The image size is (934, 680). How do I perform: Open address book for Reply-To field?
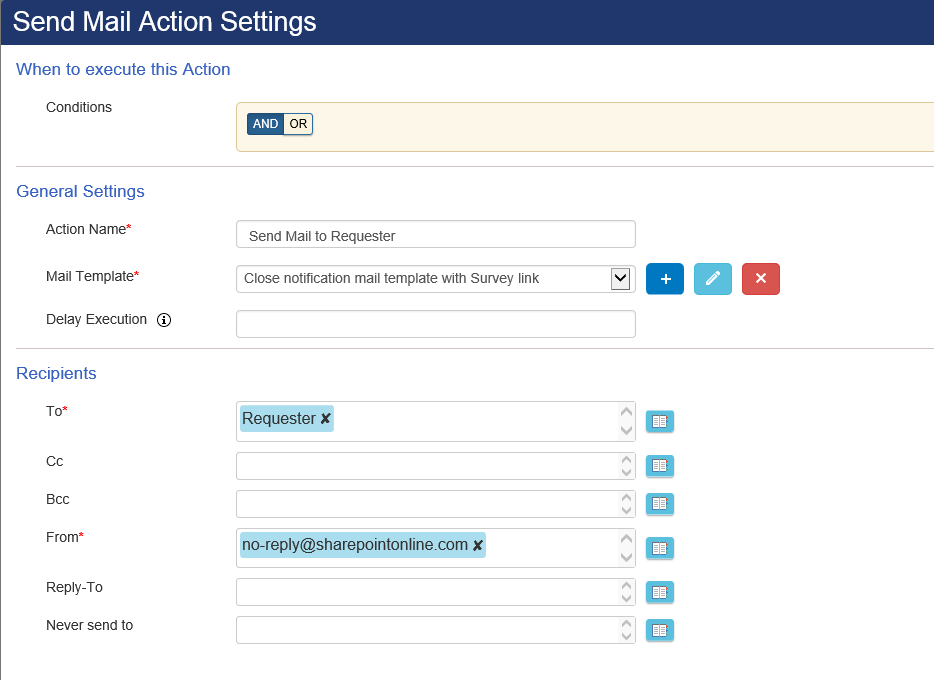[x=660, y=592]
